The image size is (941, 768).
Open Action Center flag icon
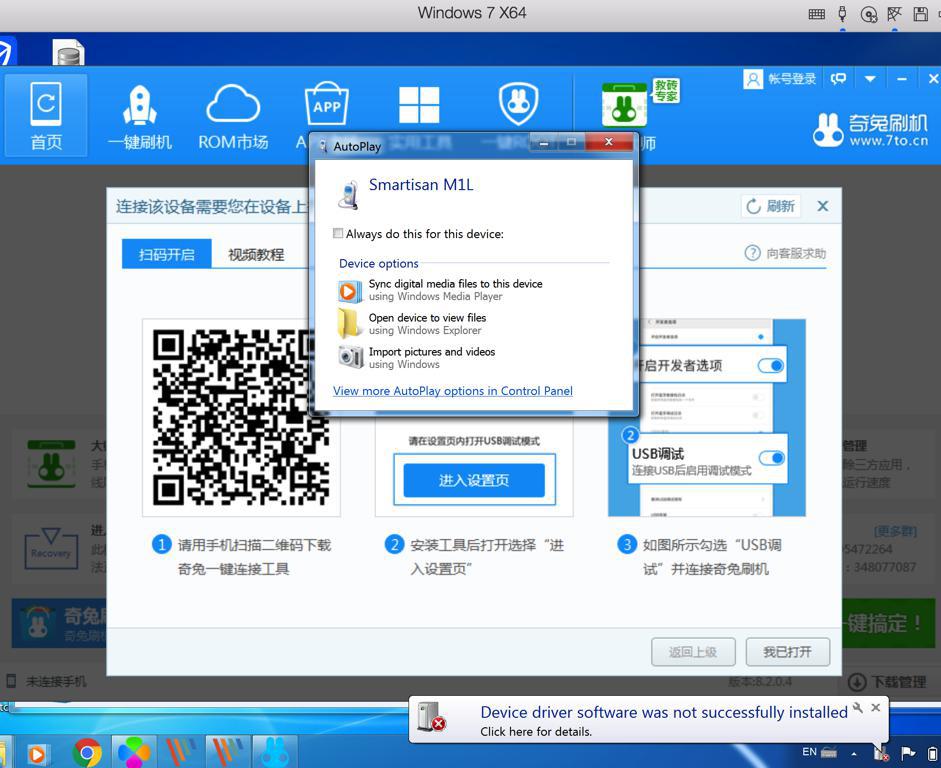[x=908, y=752]
